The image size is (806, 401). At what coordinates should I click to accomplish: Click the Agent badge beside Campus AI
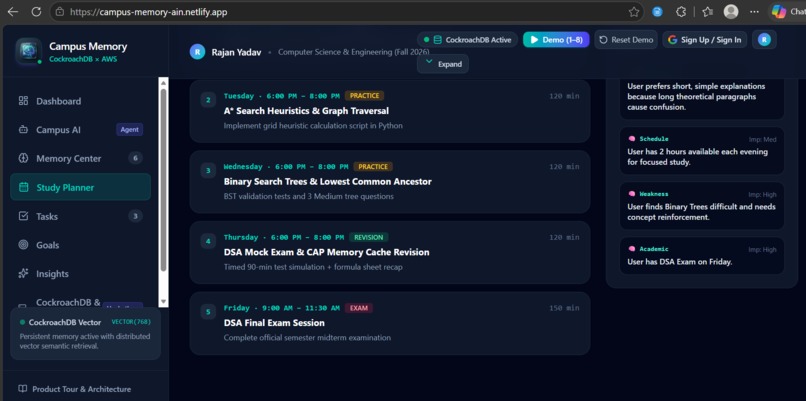click(x=130, y=130)
